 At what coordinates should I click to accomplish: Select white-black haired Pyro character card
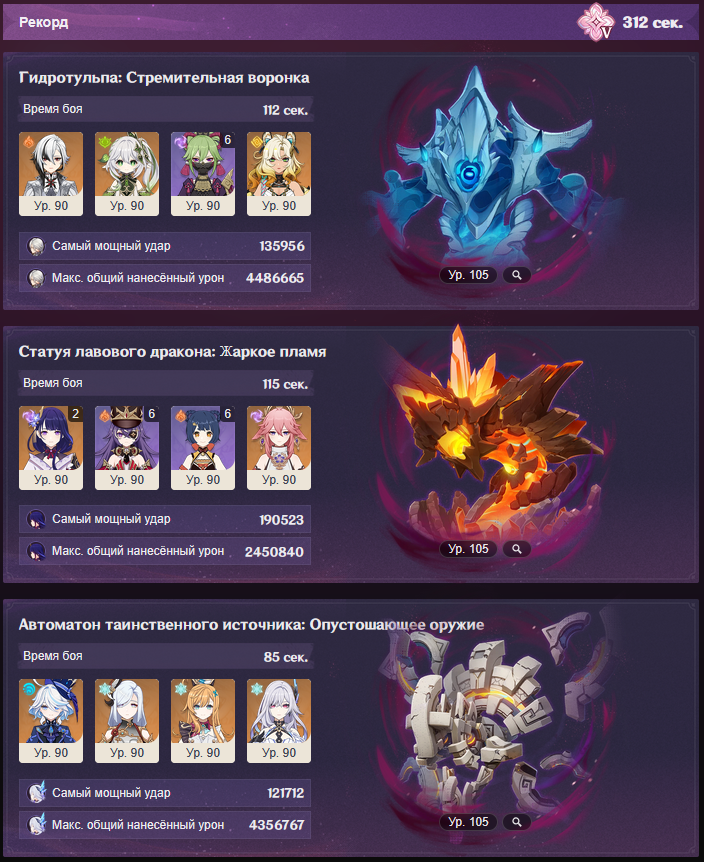click(x=51, y=174)
